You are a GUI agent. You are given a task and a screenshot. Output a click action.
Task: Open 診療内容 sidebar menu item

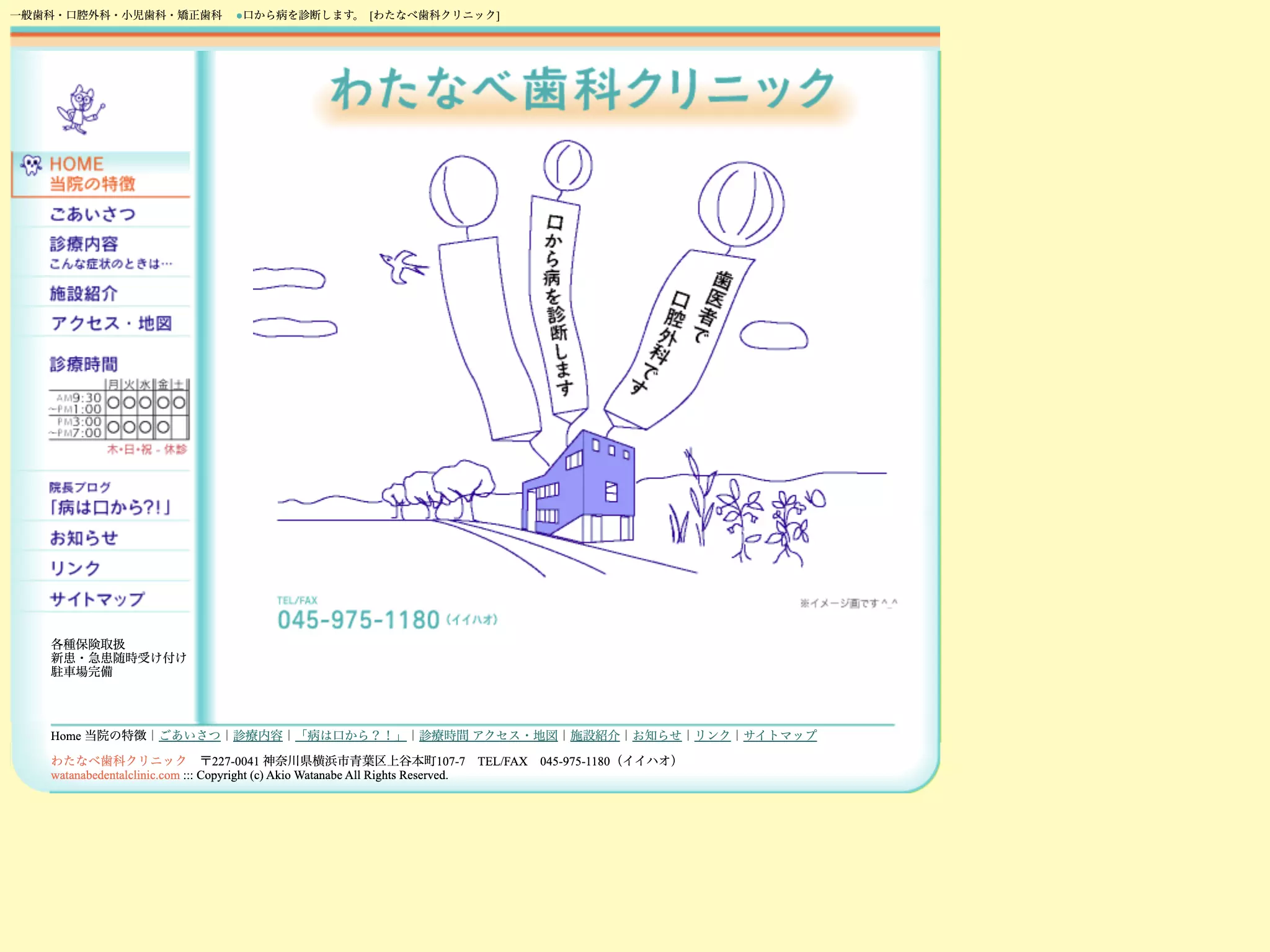point(110,253)
